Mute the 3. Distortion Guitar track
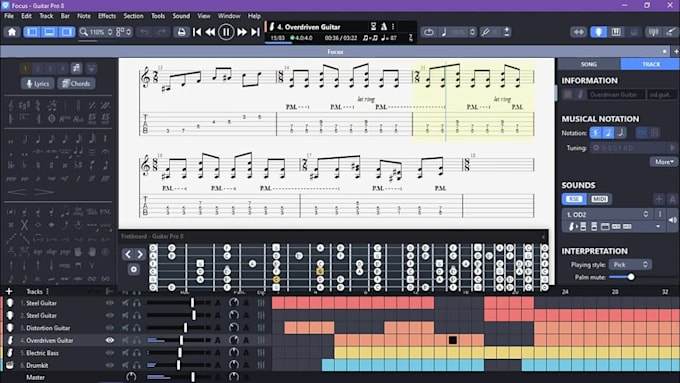 125,328
